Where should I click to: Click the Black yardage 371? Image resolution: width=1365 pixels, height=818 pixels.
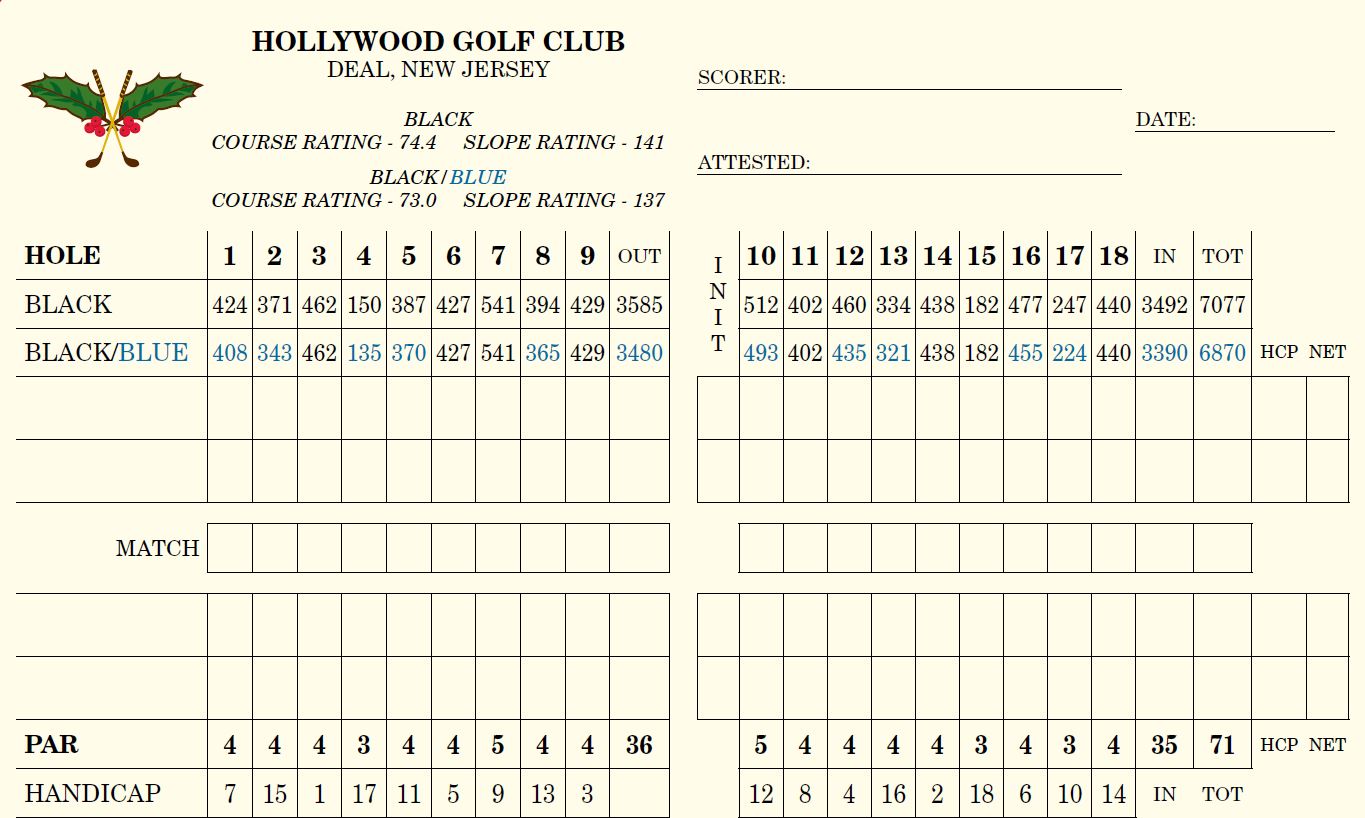[274, 305]
